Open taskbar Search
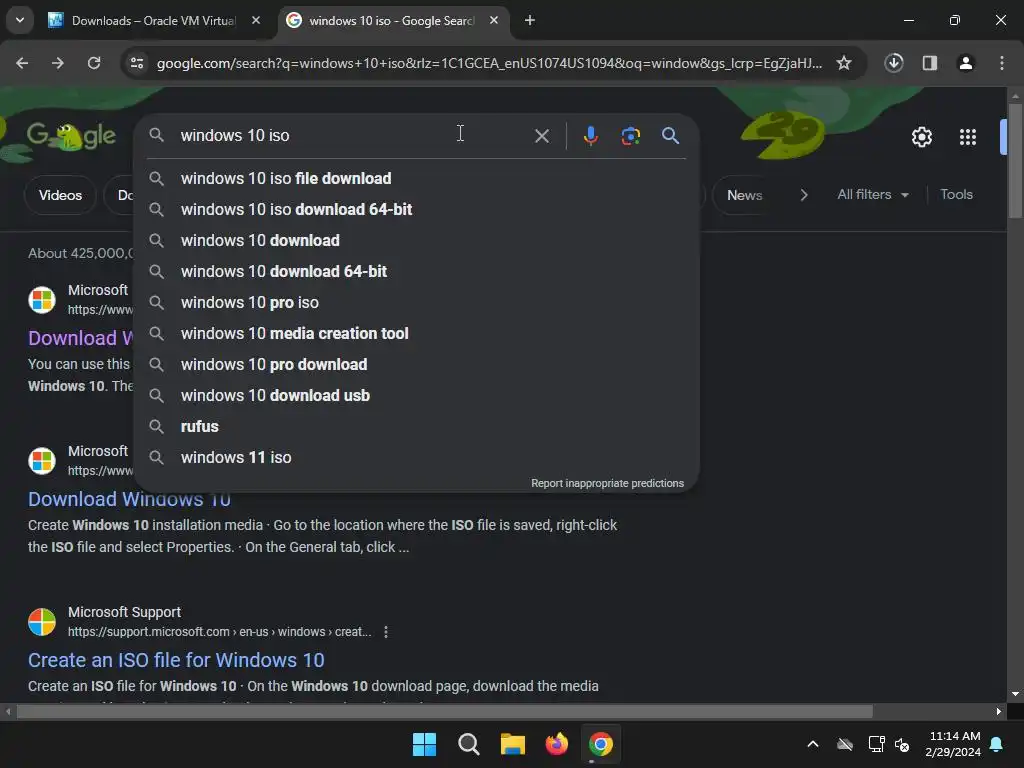This screenshot has height=768, width=1024. pos(468,744)
